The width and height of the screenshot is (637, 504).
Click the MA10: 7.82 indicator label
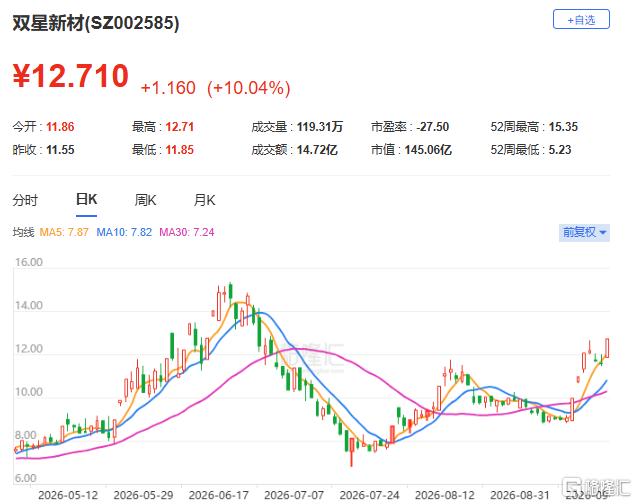point(124,232)
